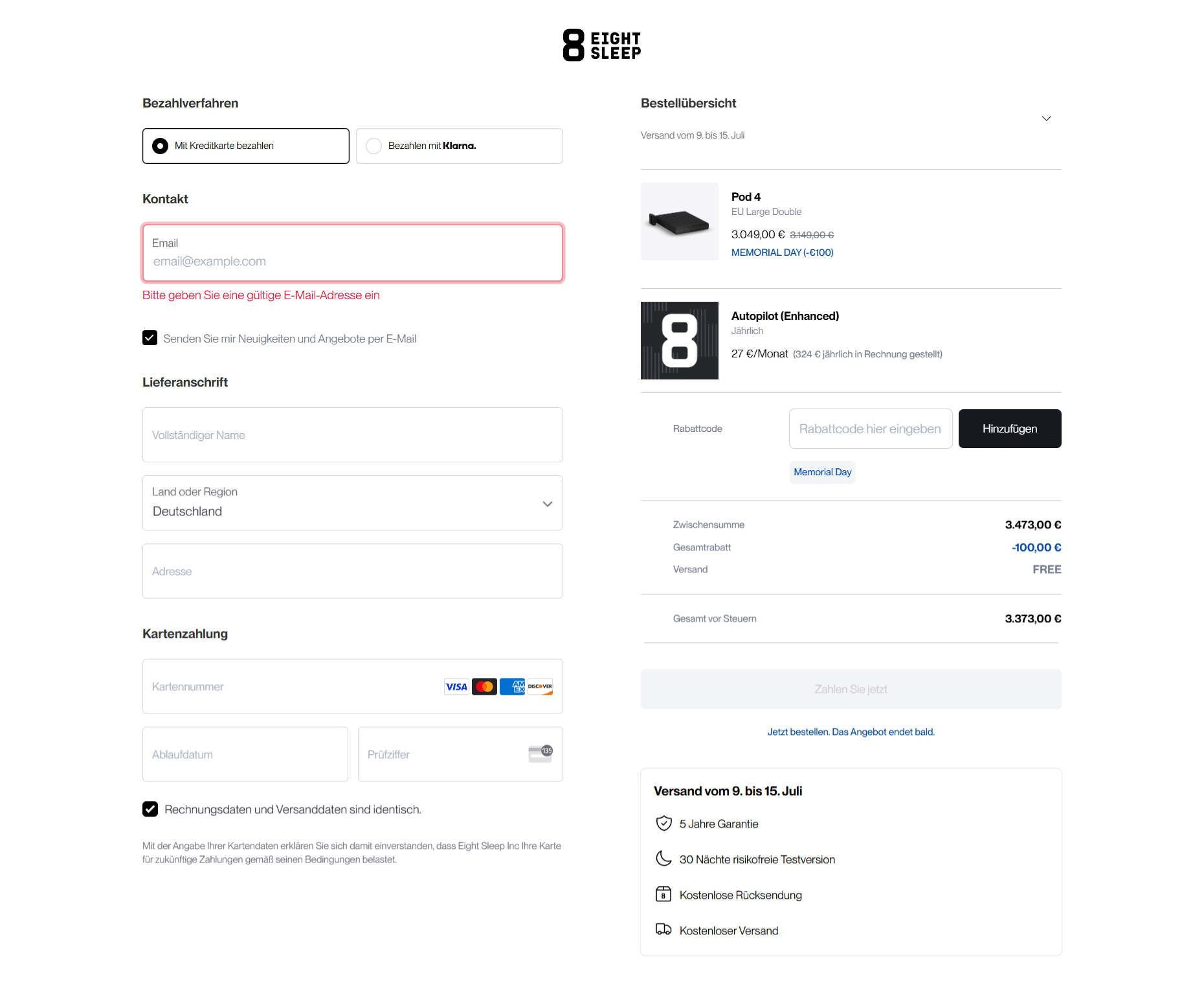Click the Zahlen Sie jetzt button

[x=851, y=689]
